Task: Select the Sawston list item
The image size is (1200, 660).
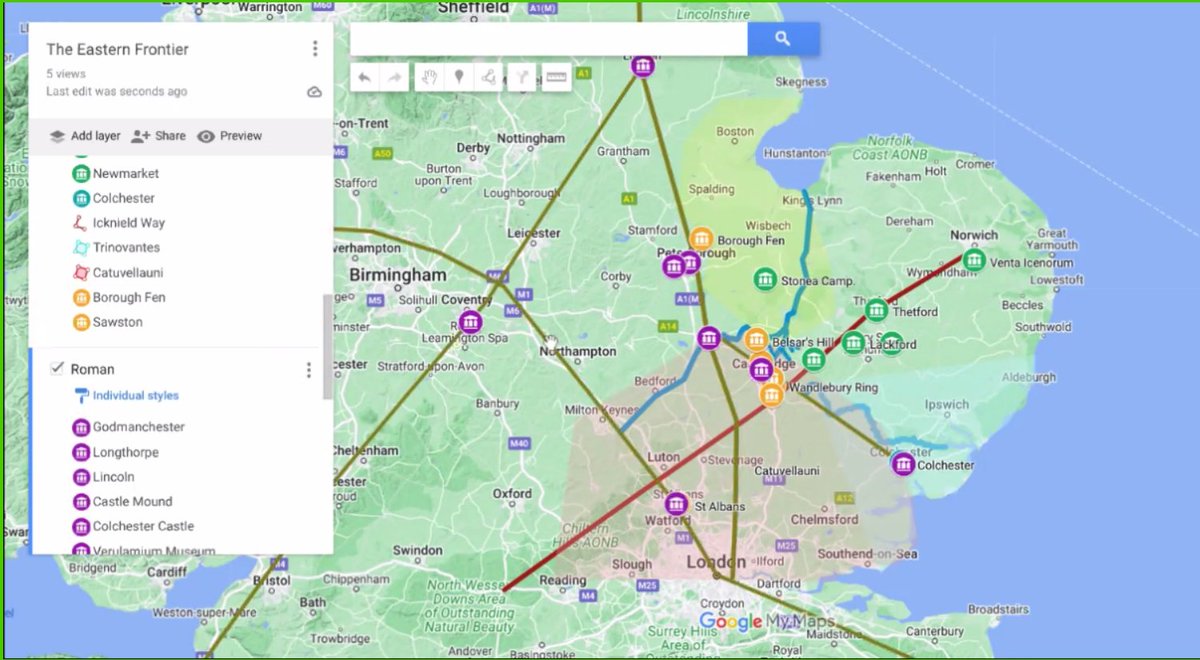Action: tap(118, 322)
